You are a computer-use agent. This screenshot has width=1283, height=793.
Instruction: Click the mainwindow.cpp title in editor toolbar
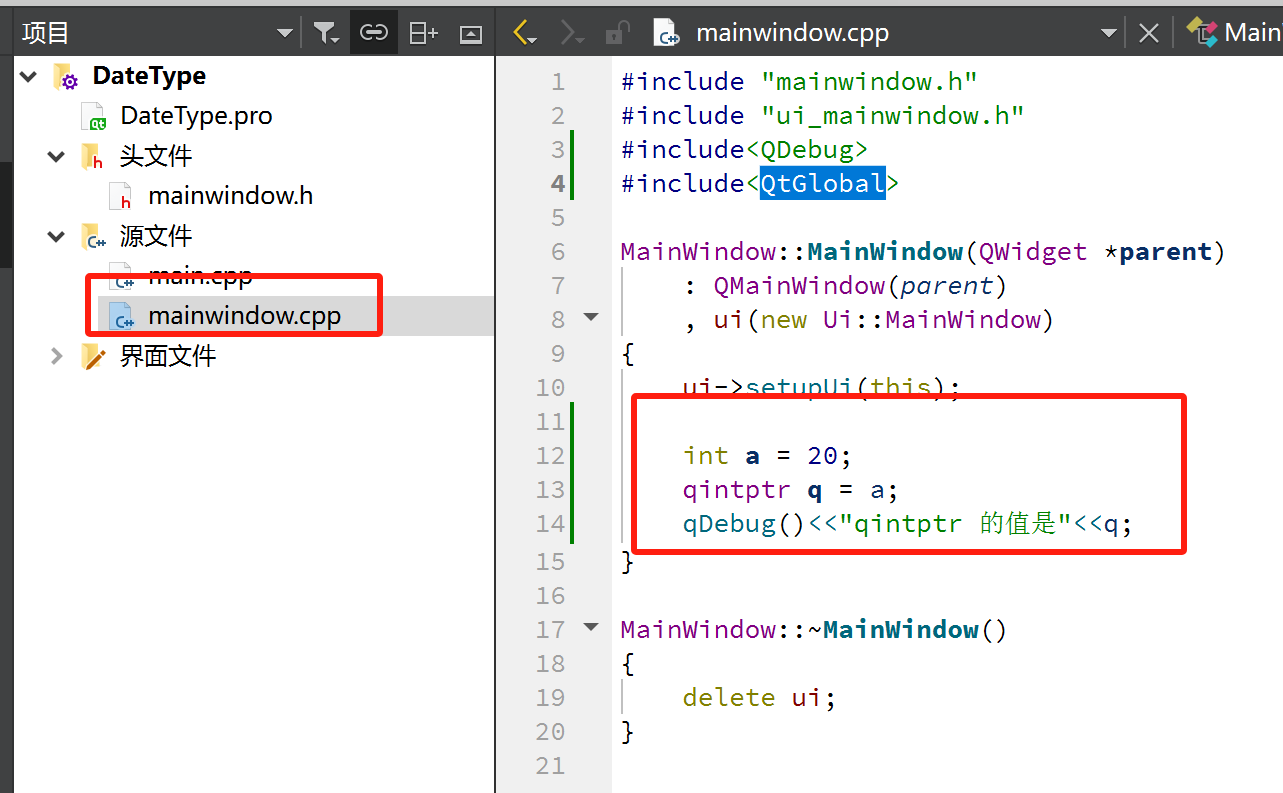[x=792, y=33]
